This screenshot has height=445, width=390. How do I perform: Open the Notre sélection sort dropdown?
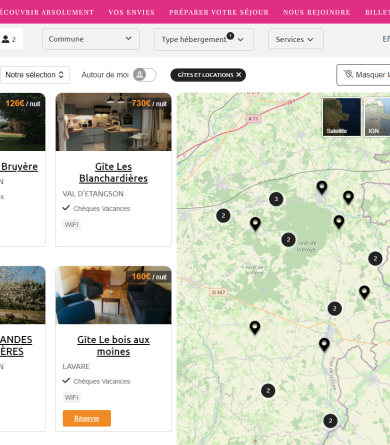point(35,75)
